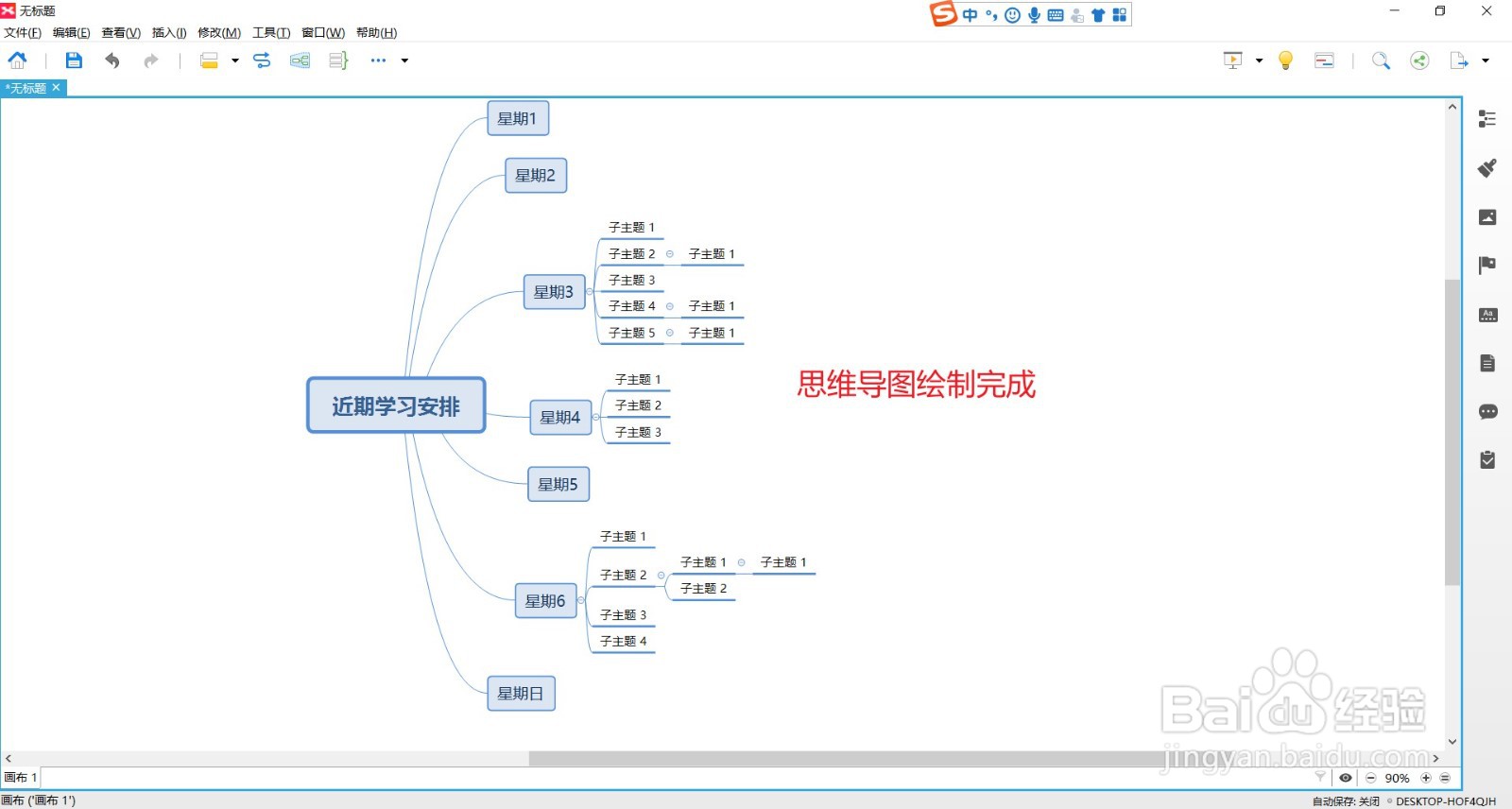Screen dimensions: 1512x809
Task: Open the 插入 menu
Action: coord(169,32)
